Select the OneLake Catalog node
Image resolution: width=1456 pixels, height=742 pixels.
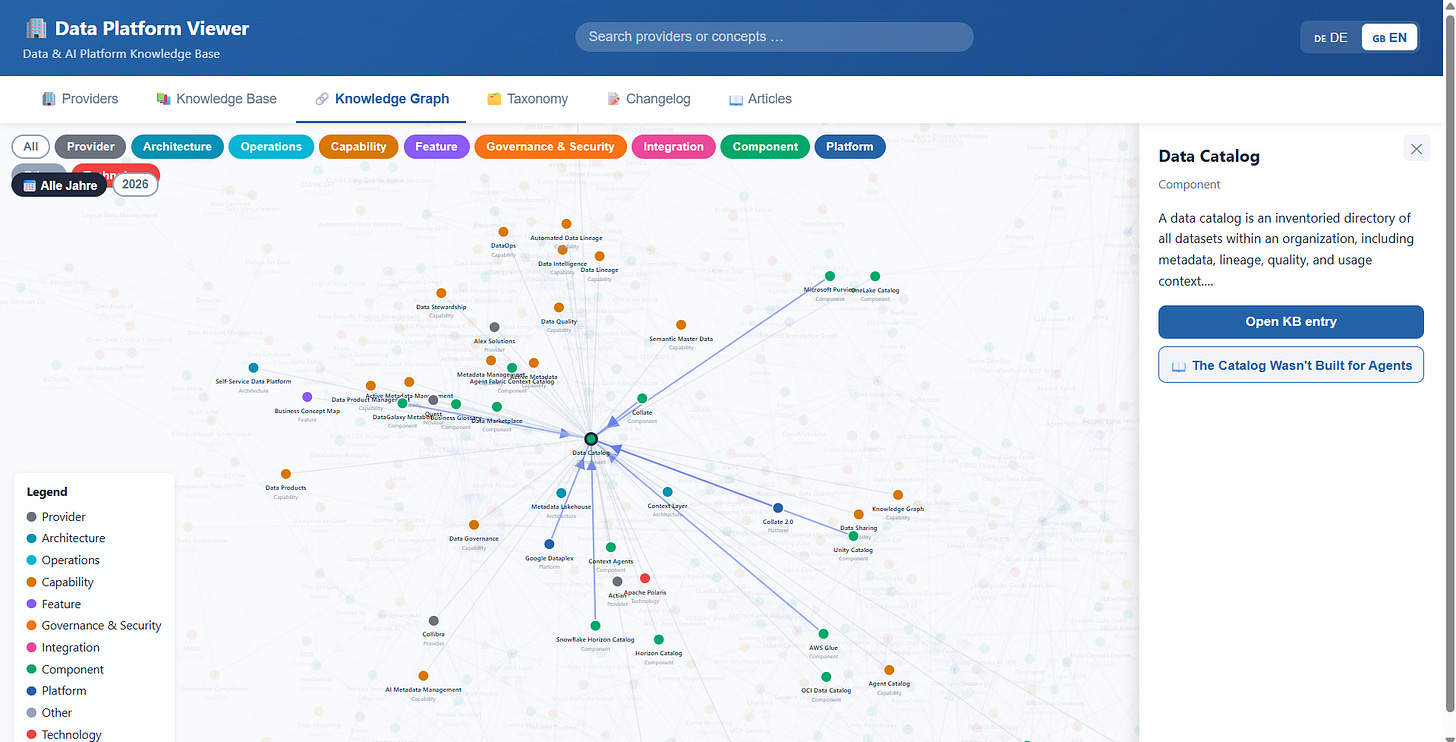coord(875,276)
